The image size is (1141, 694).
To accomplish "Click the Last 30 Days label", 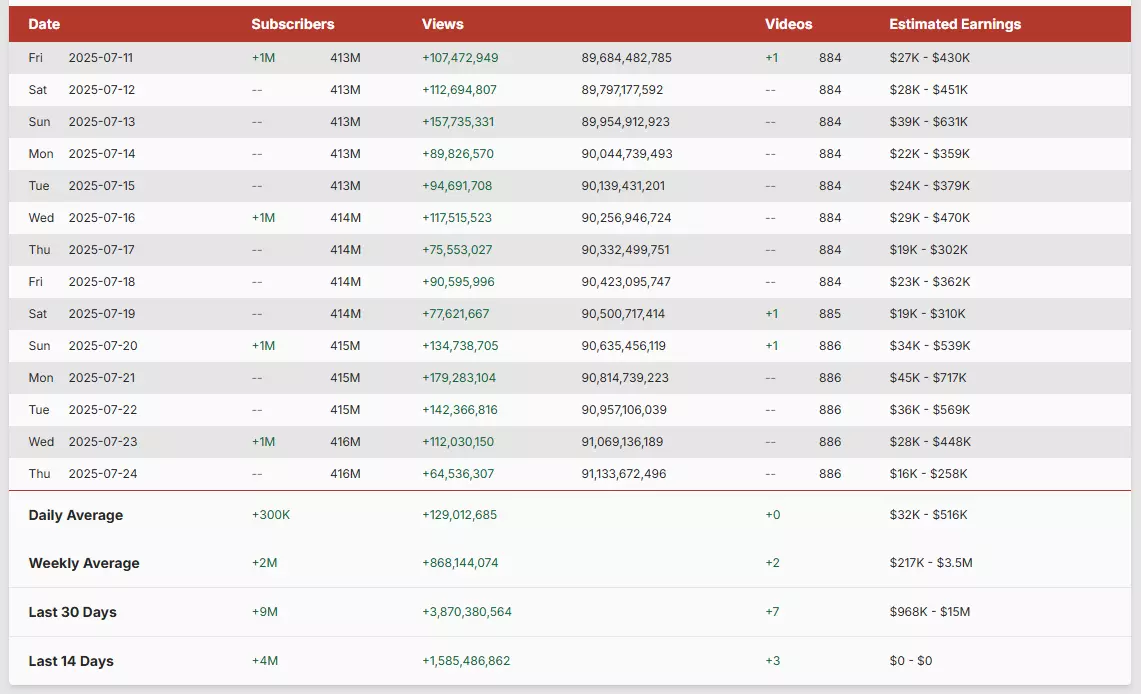I will tap(72, 612).
